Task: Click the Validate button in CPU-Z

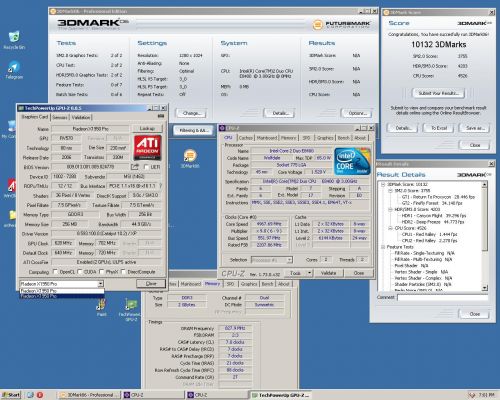Action: pos(328,273)
